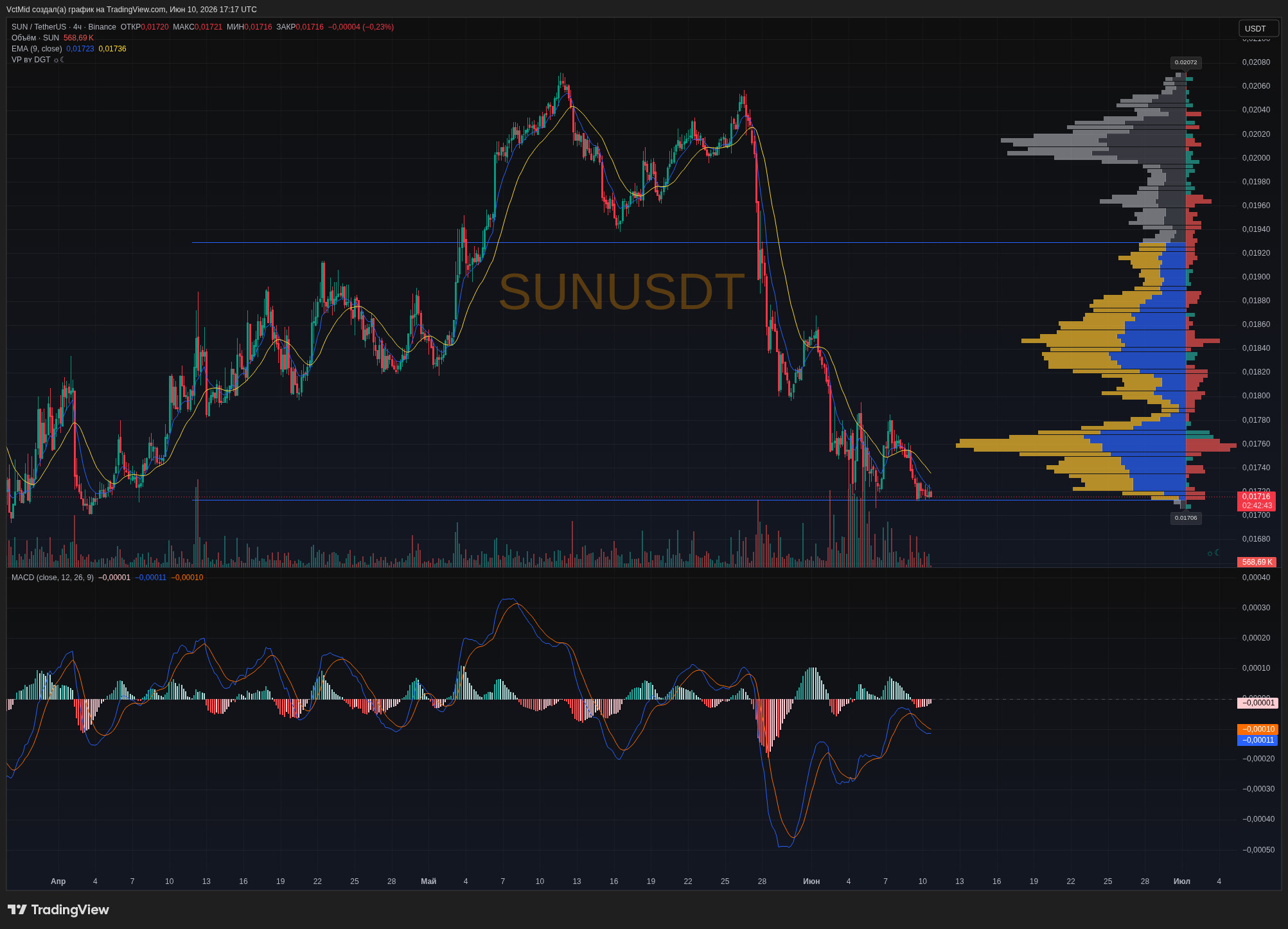Click Май on the time axis
1288x929 pixels.
(x=428, y=881)
